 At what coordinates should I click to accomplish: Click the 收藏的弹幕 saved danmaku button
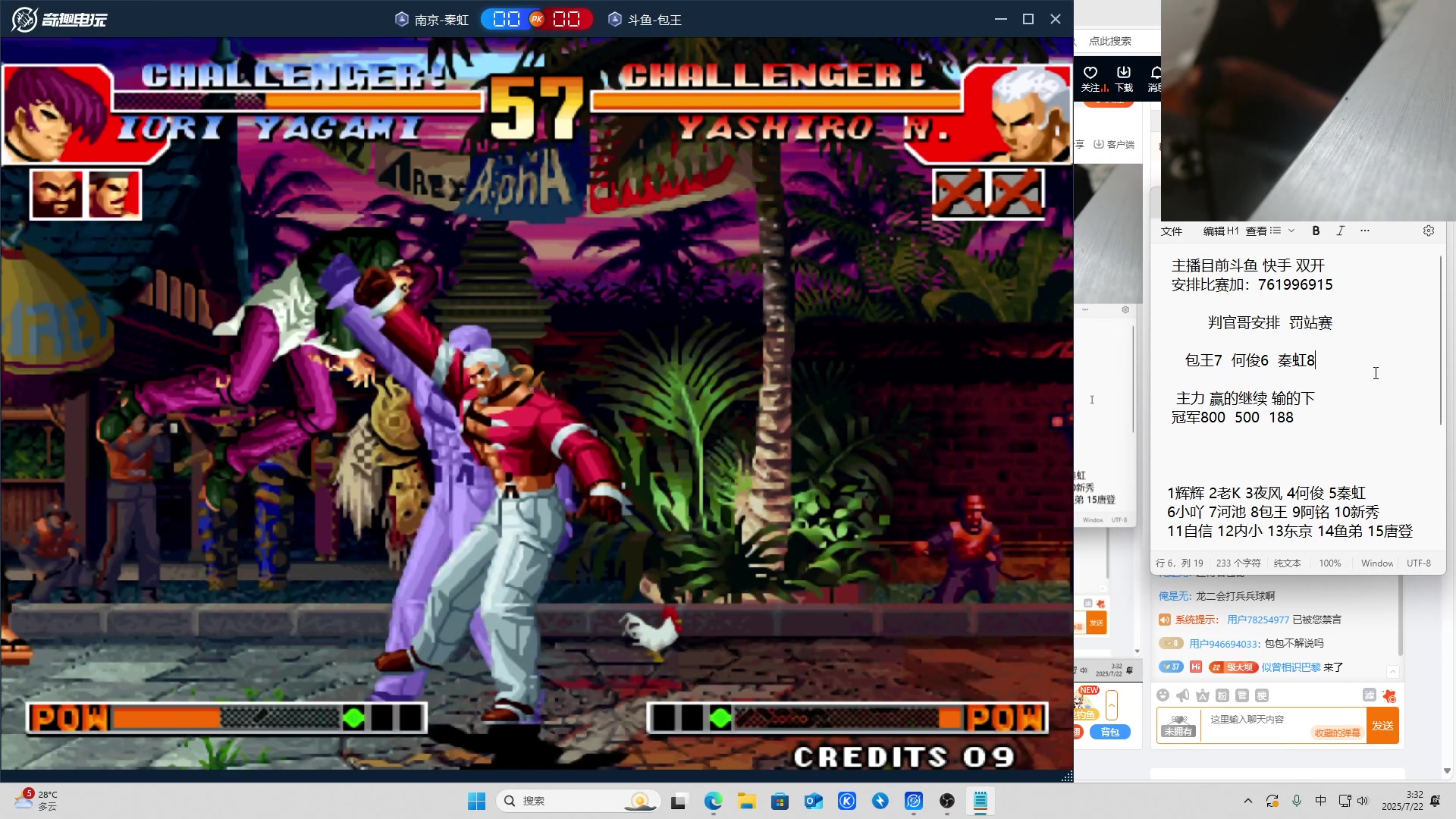click(x=1337, y=733)
